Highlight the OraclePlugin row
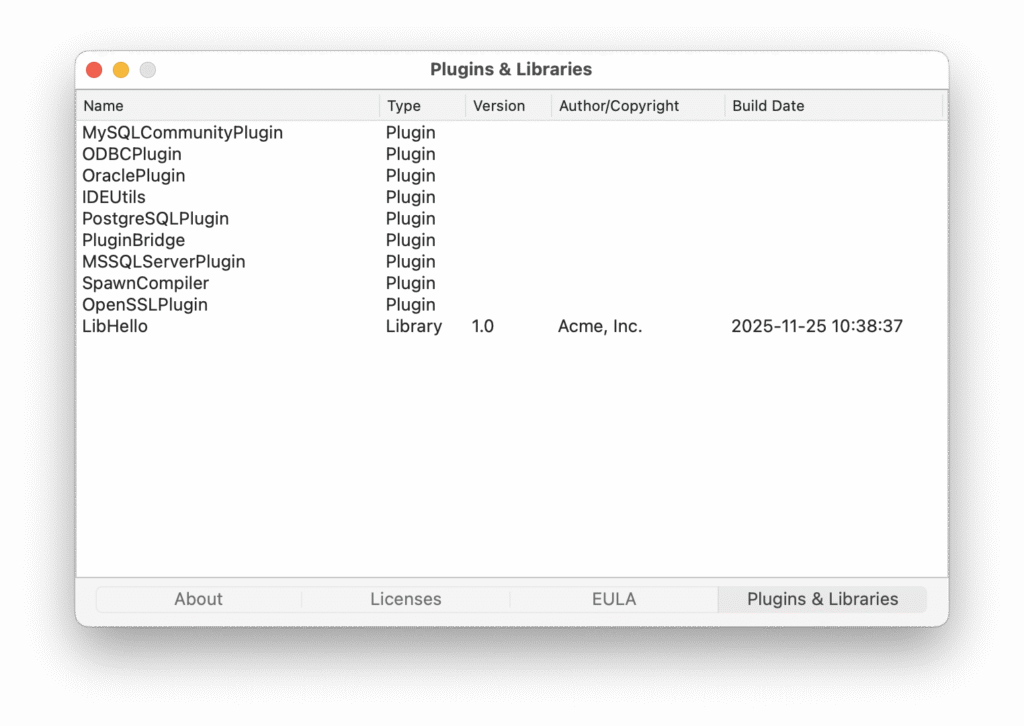This screenshot has width=1024, height=726. 133,176
